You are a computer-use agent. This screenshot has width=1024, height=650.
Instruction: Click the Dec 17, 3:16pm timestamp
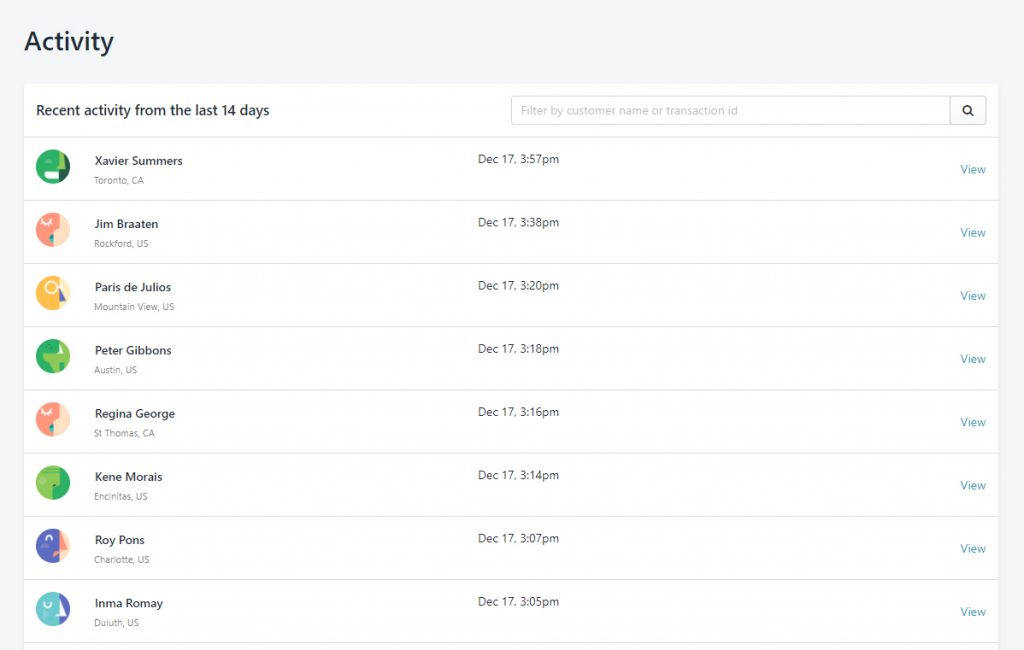point(519,412)
